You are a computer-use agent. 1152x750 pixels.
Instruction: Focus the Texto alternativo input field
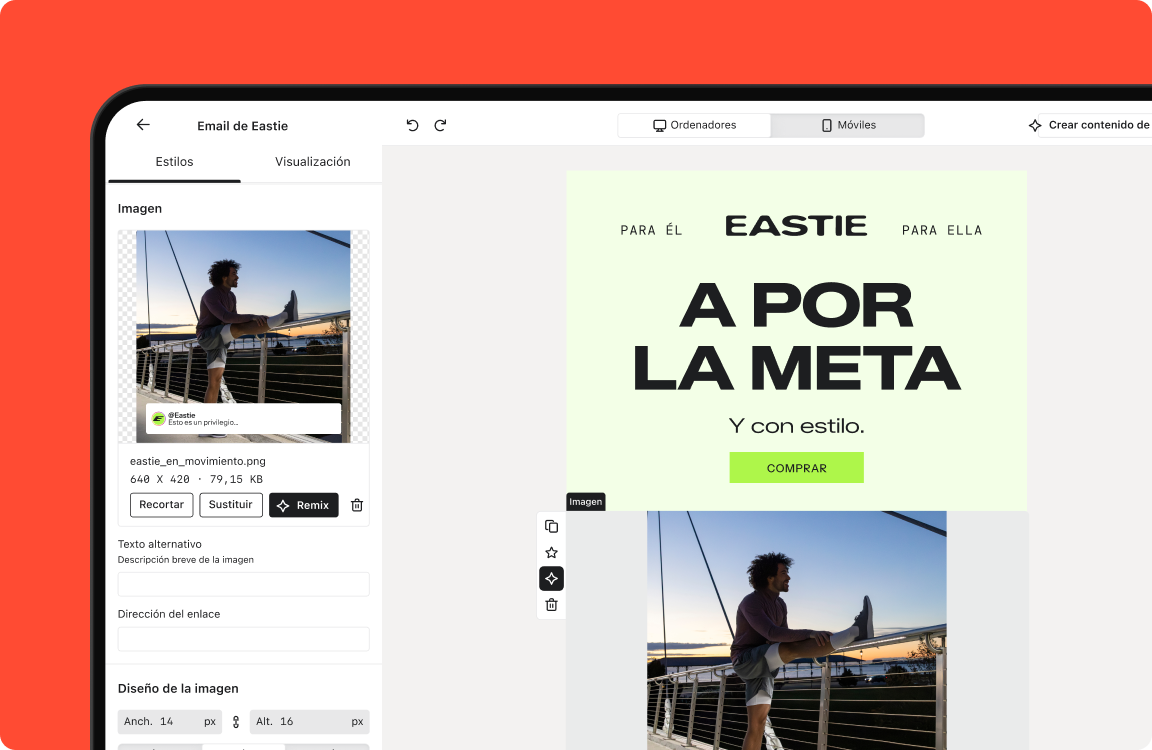(x=243, y=584)
